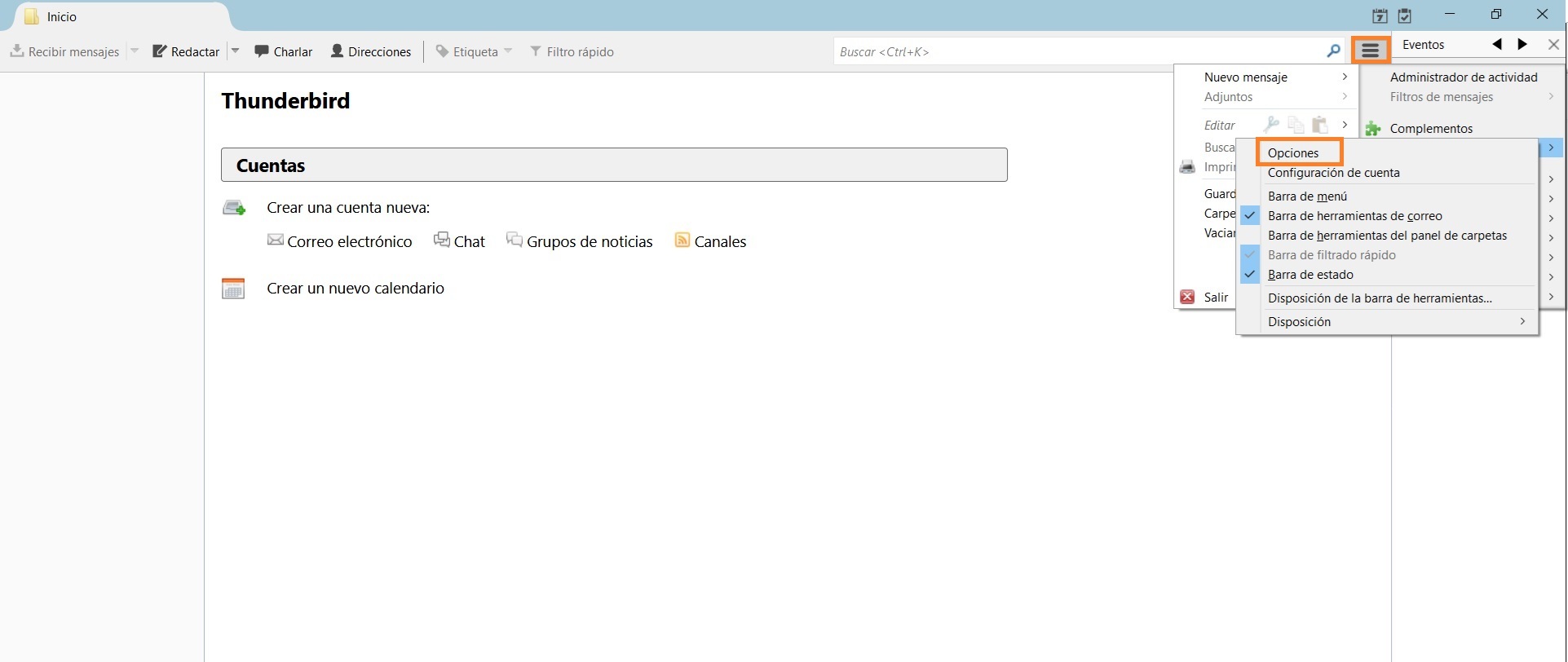The image size is (1568, 662).
Task: Click the Grupos de noticias link
Action: (x=589, y=242)
